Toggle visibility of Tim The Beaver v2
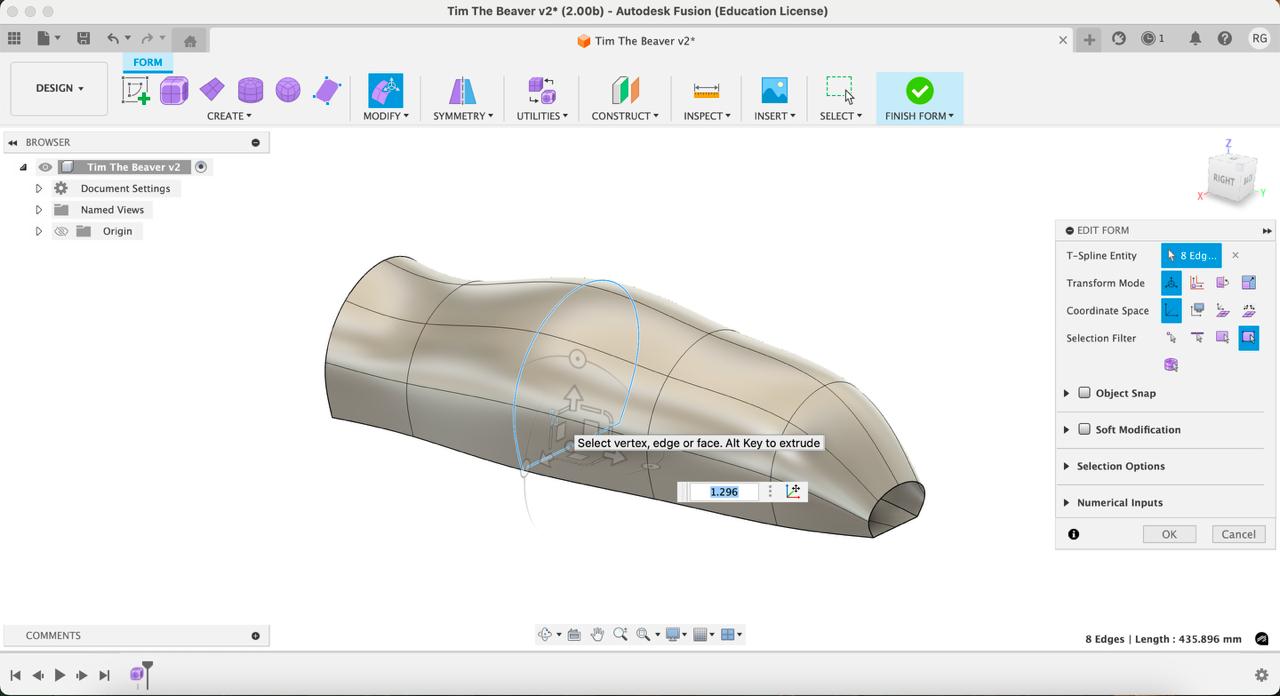Viewport: 1280px width, 696px height. pos(45,167)
